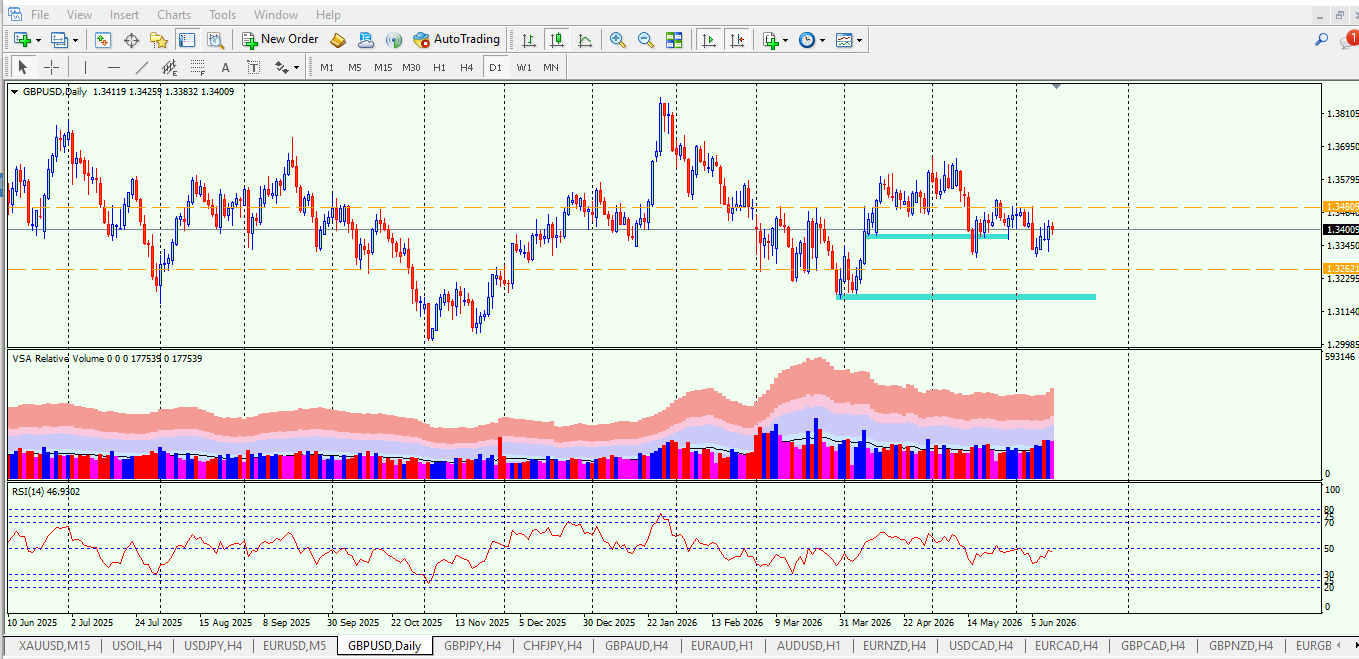
Task: Toggle the Terminal panel icon
Action: click(187, 40)
